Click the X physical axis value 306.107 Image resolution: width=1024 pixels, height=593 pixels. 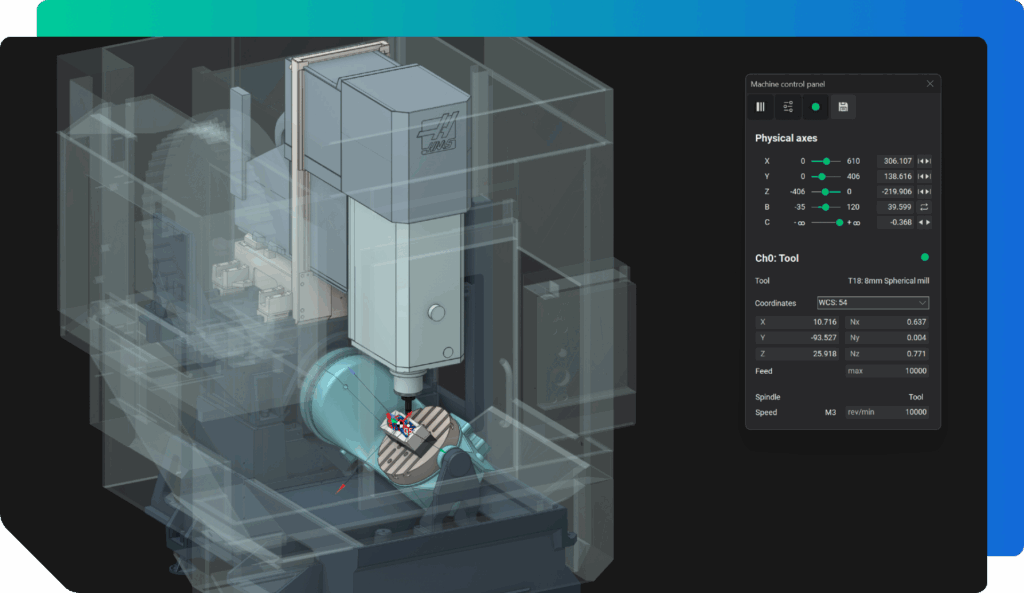pos(896,161)
